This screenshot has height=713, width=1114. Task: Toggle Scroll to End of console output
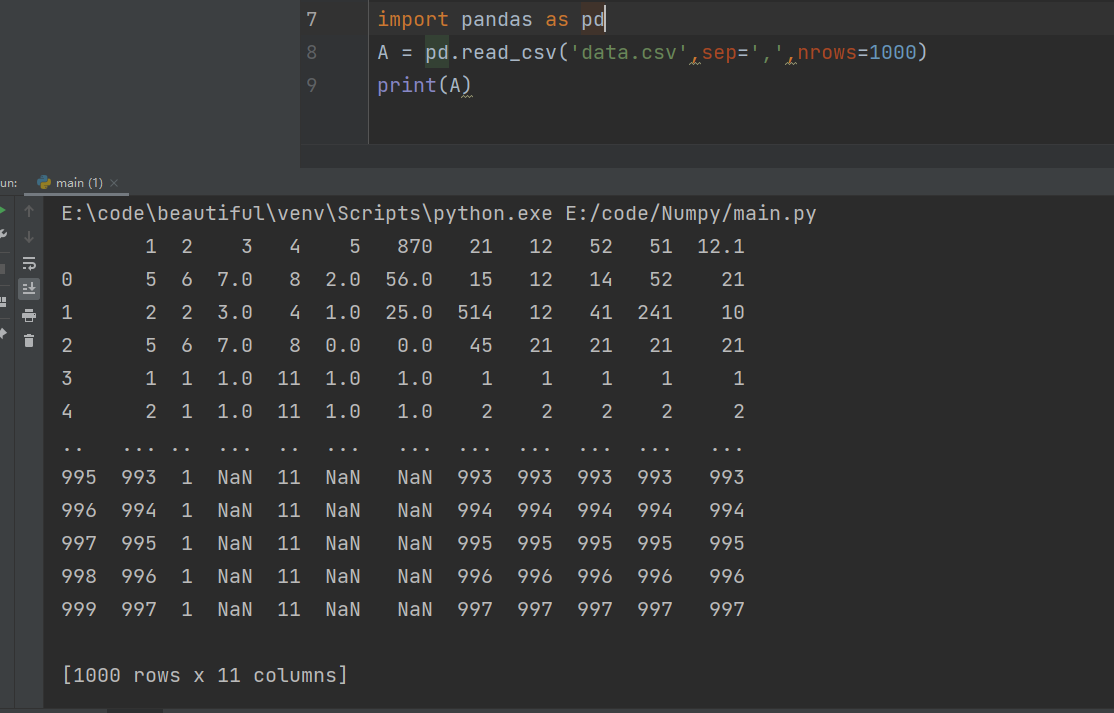(x=29, y=288)
